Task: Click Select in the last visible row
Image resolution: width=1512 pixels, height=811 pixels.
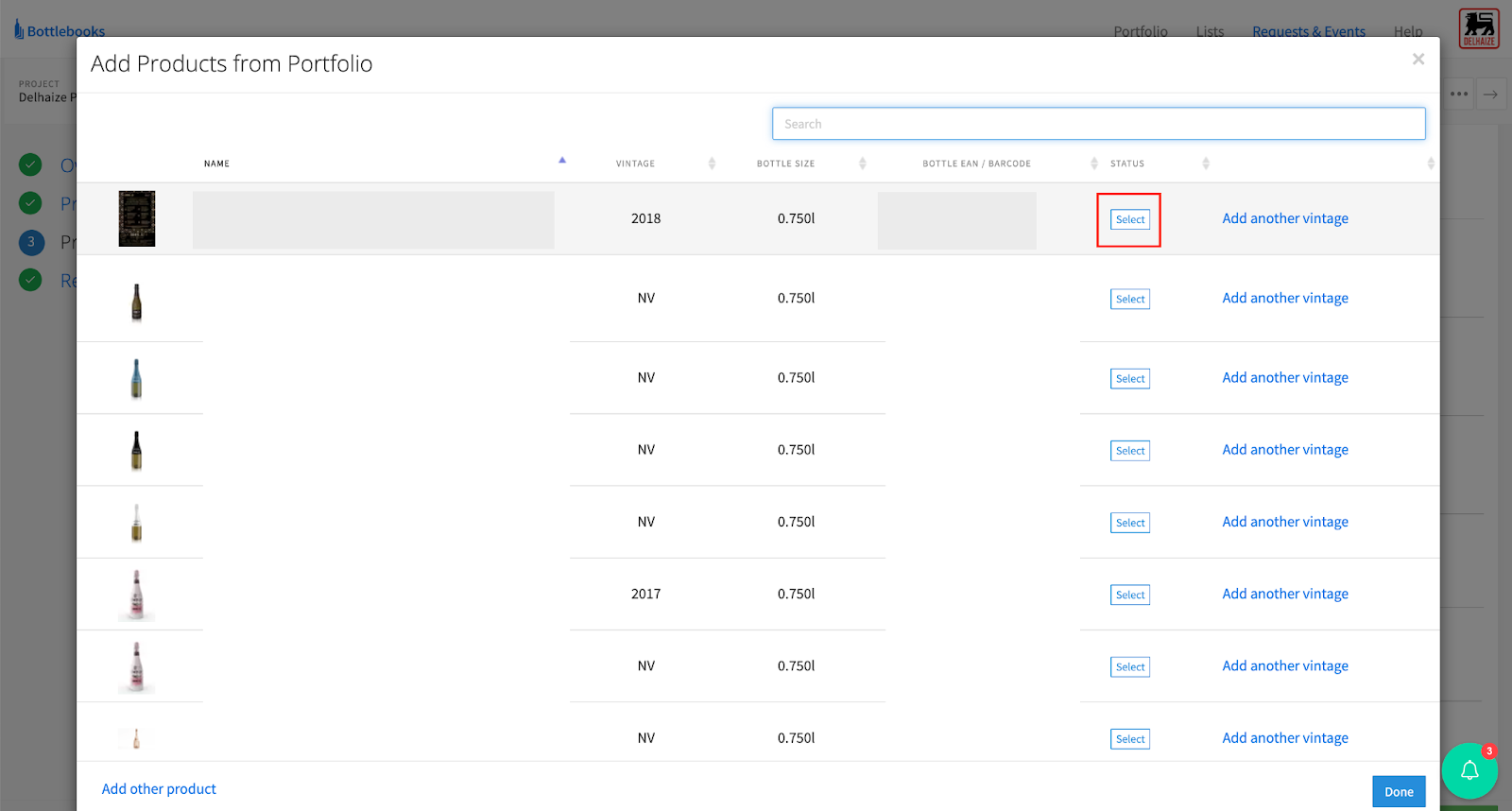Action: (x=1130, y=739)
